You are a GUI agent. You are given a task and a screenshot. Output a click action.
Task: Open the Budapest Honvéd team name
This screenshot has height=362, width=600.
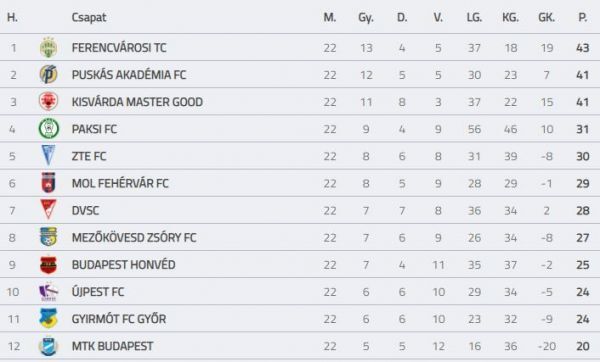[124, 265]
